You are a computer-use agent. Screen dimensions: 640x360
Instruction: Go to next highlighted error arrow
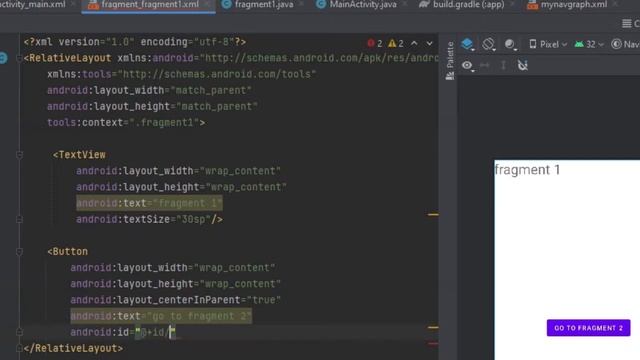[429, 43]
